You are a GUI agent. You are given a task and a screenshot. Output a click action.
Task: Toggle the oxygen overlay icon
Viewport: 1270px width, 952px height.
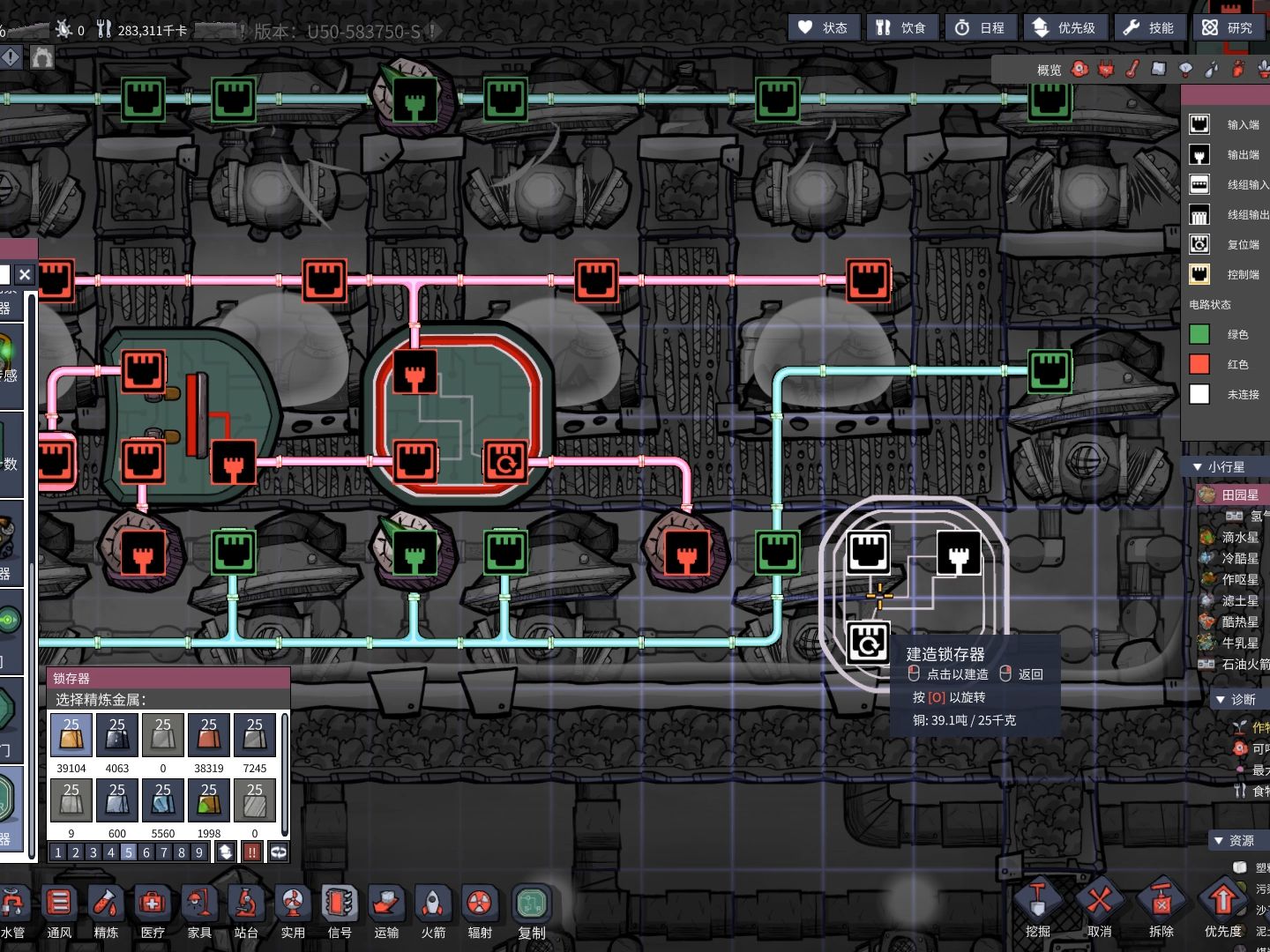[1079, 69]
